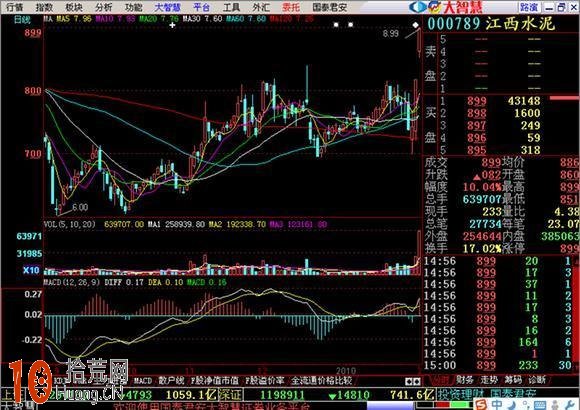Switch to the MACD indicator tab
Image resolution: width=580 pixels, height=410 pixels.
(143, 380)
